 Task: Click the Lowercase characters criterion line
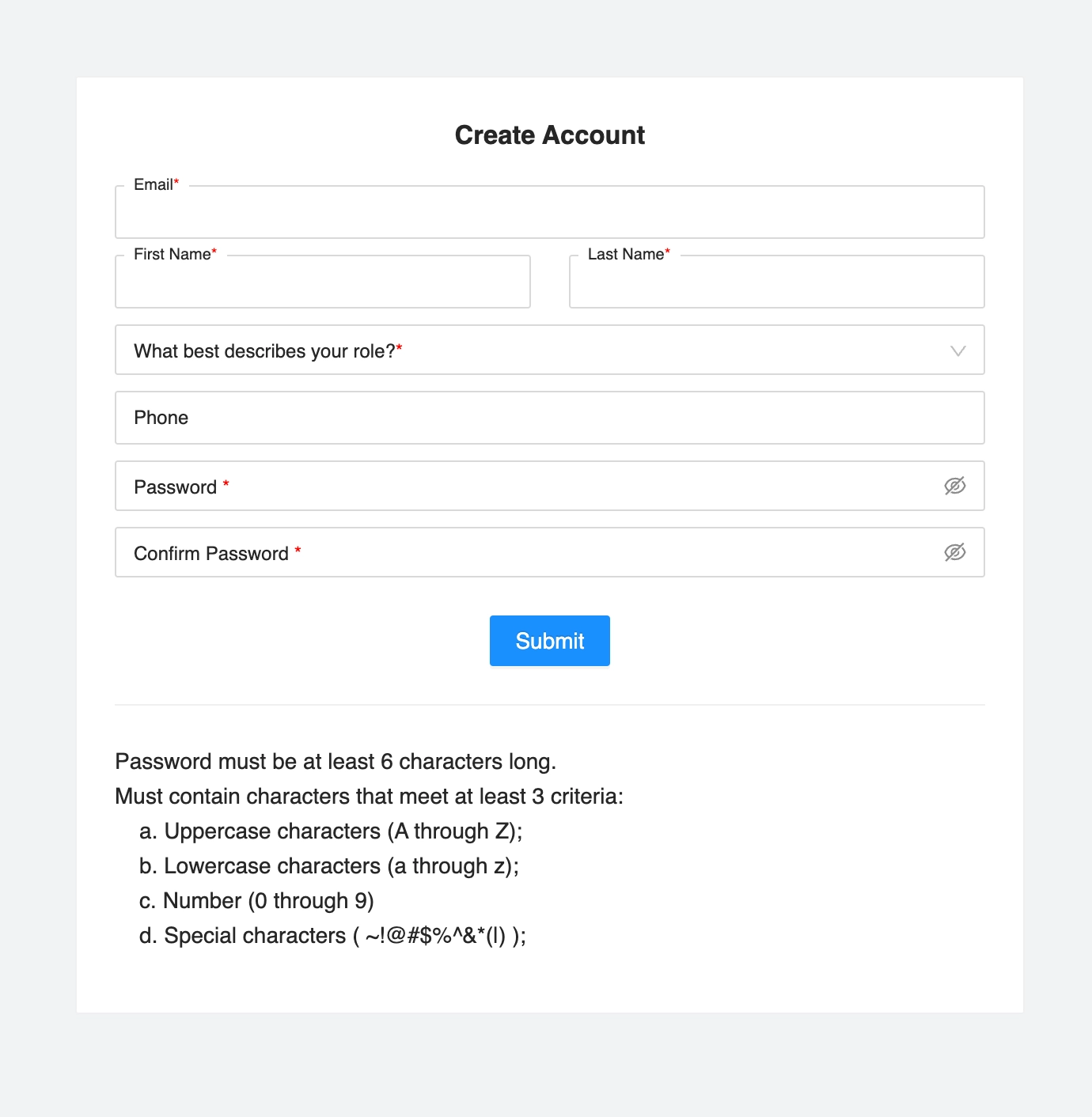pos(329,866)
